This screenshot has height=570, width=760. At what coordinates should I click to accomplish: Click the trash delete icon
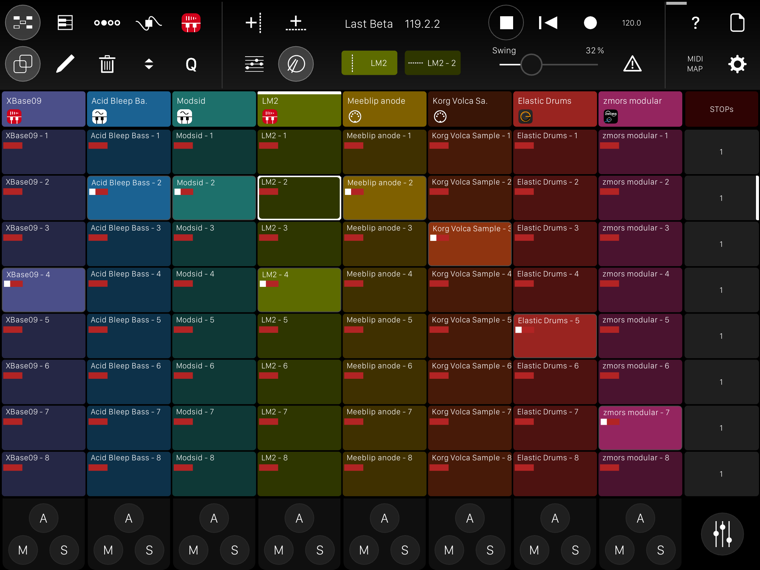(107, 64)
